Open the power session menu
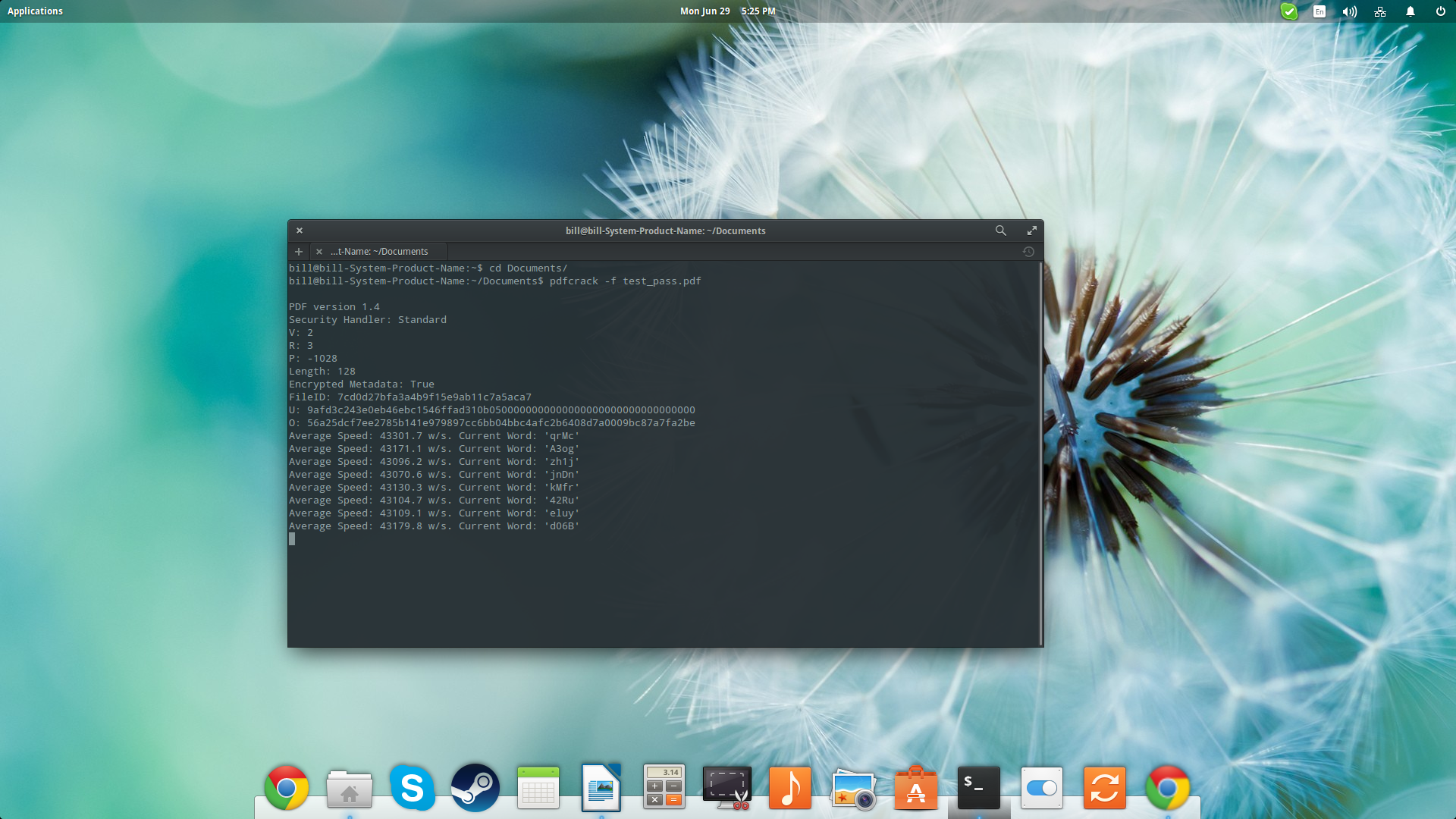The image size is (1456, 819). [x=1441, y=11]
